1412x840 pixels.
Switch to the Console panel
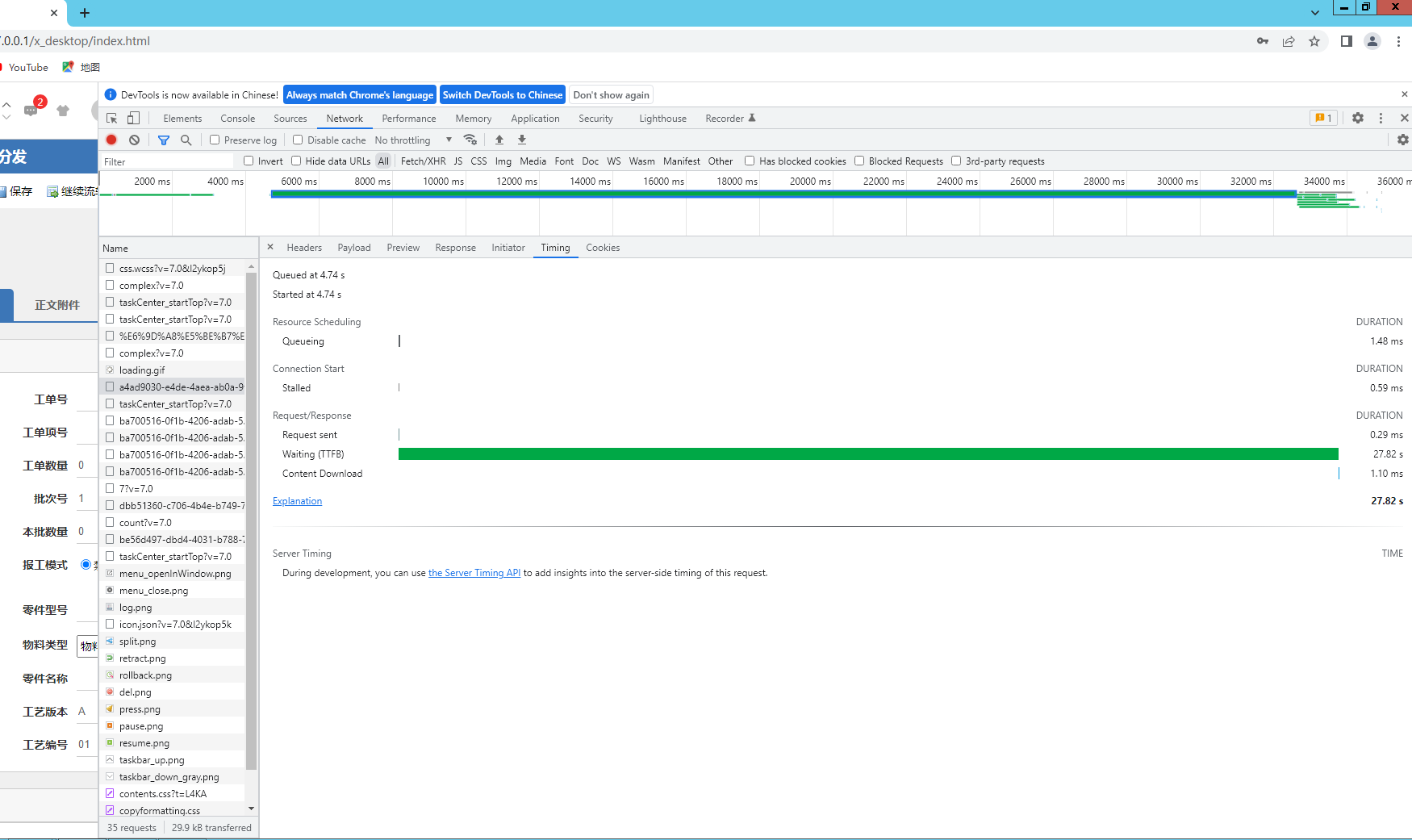(x=238, y=118)
